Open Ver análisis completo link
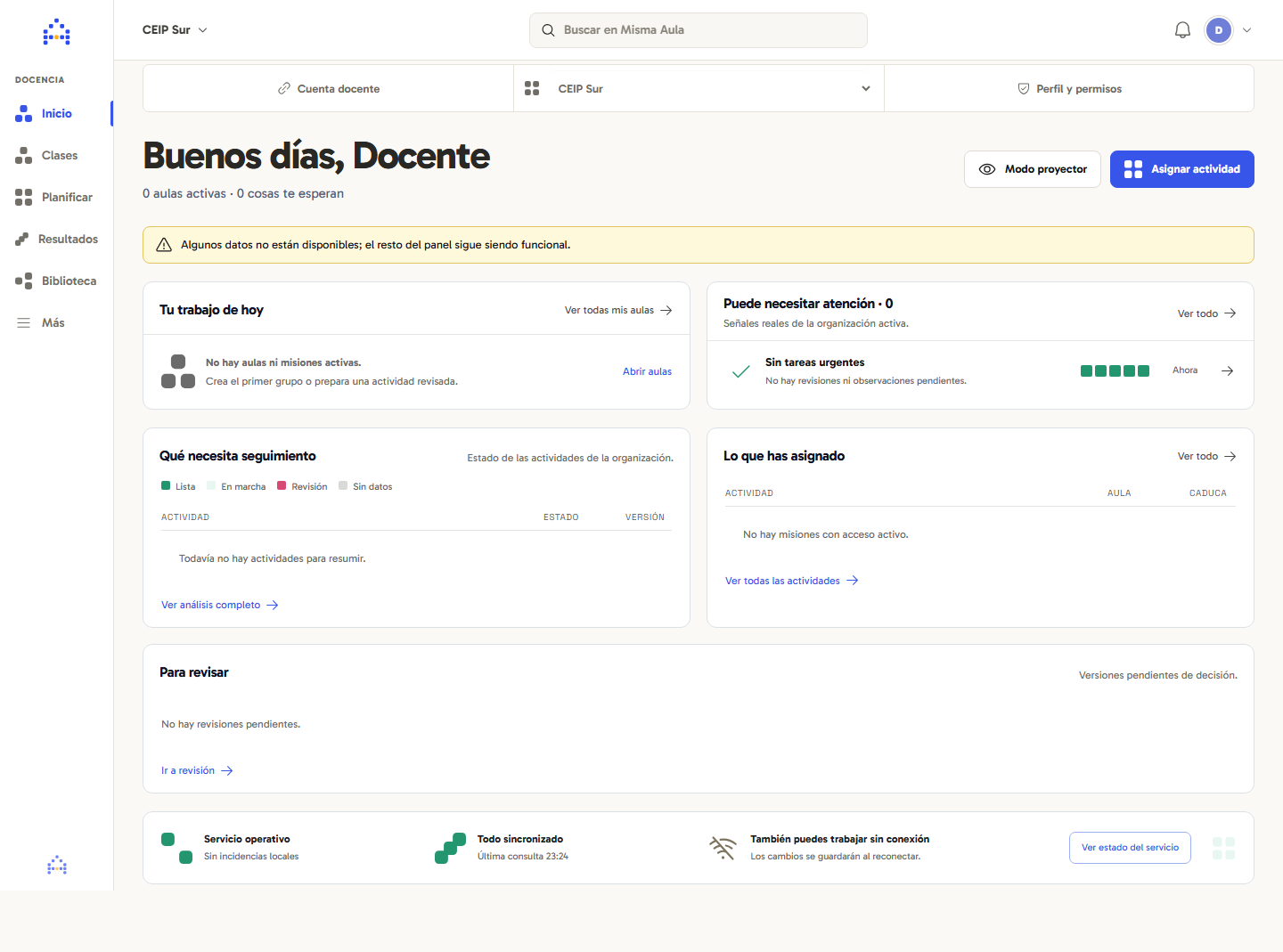The image size is (1283, 952). [220, 605]
